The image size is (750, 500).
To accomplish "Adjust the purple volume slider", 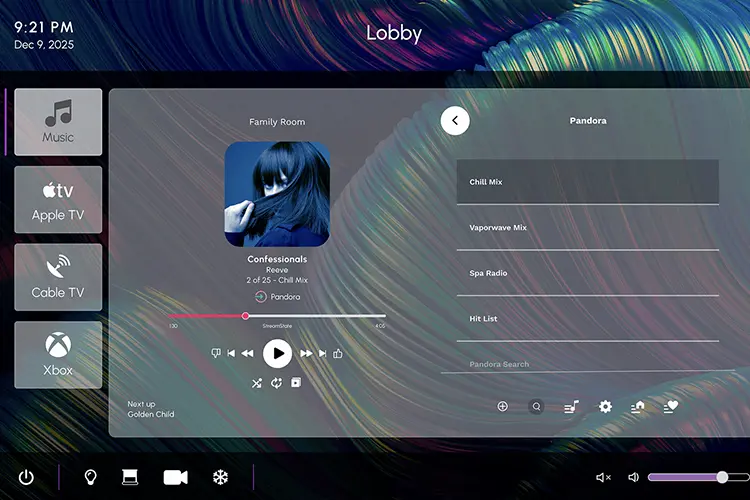I will (698, 477).
